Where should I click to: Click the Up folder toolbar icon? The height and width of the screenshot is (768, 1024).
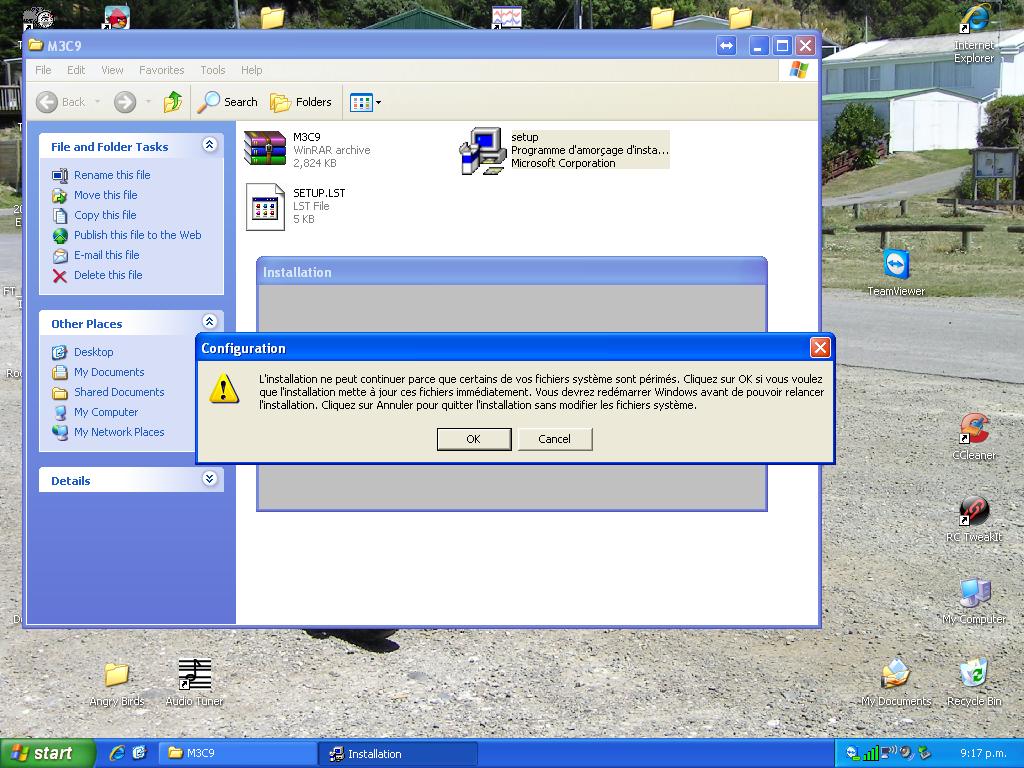point(172,102)
